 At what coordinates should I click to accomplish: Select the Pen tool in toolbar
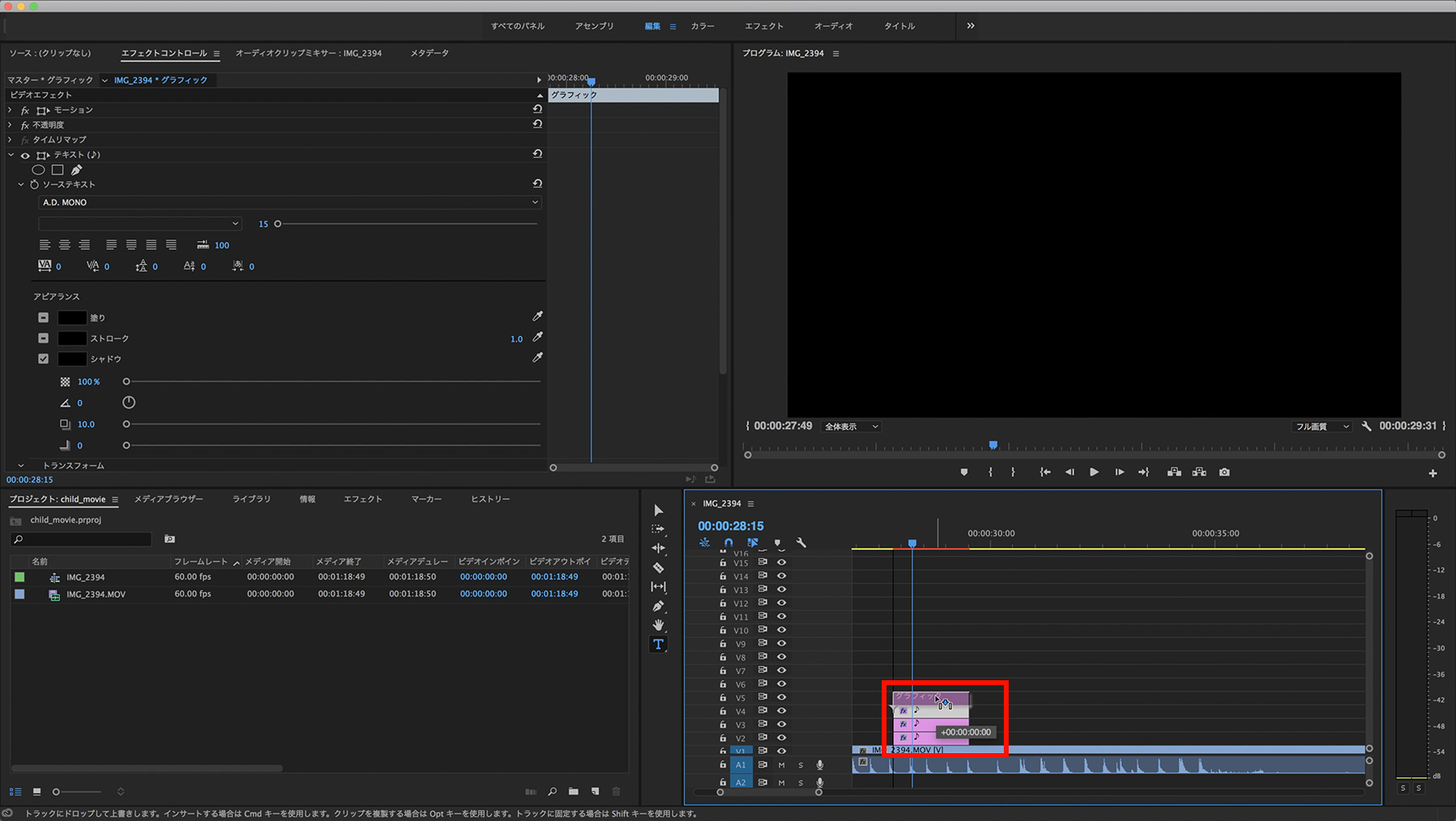tap(658, 606)
